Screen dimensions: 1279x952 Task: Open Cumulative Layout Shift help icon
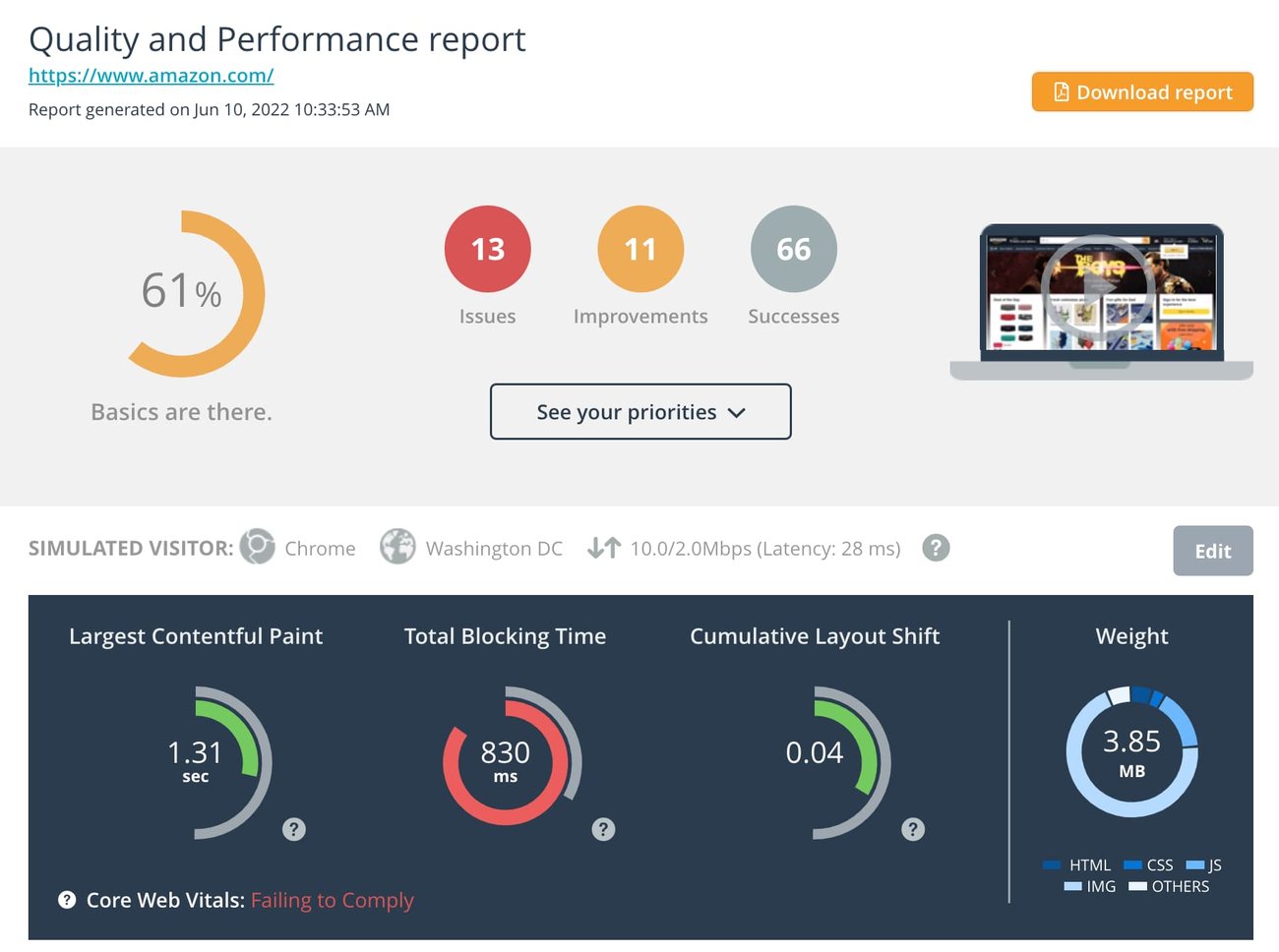pos(913,829)
